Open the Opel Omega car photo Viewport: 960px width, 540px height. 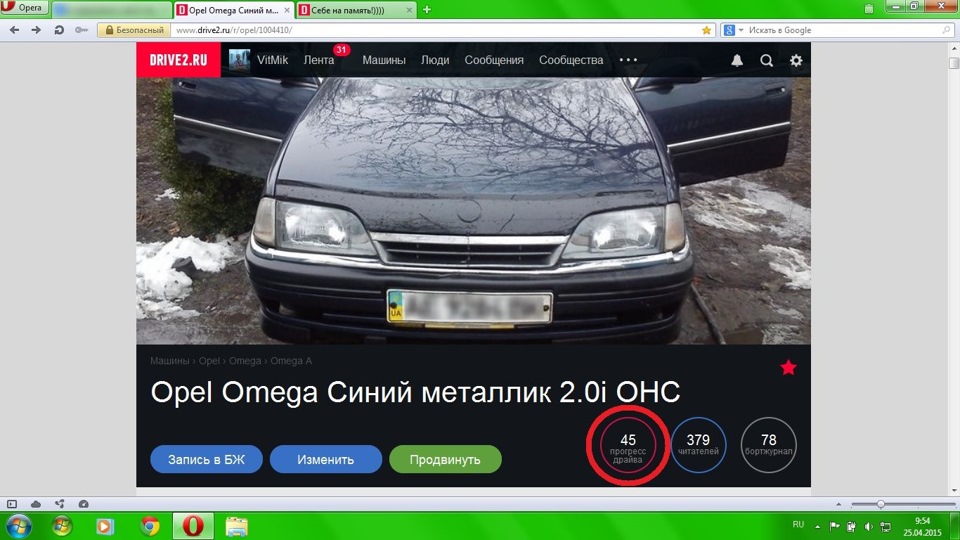point(473,211)
